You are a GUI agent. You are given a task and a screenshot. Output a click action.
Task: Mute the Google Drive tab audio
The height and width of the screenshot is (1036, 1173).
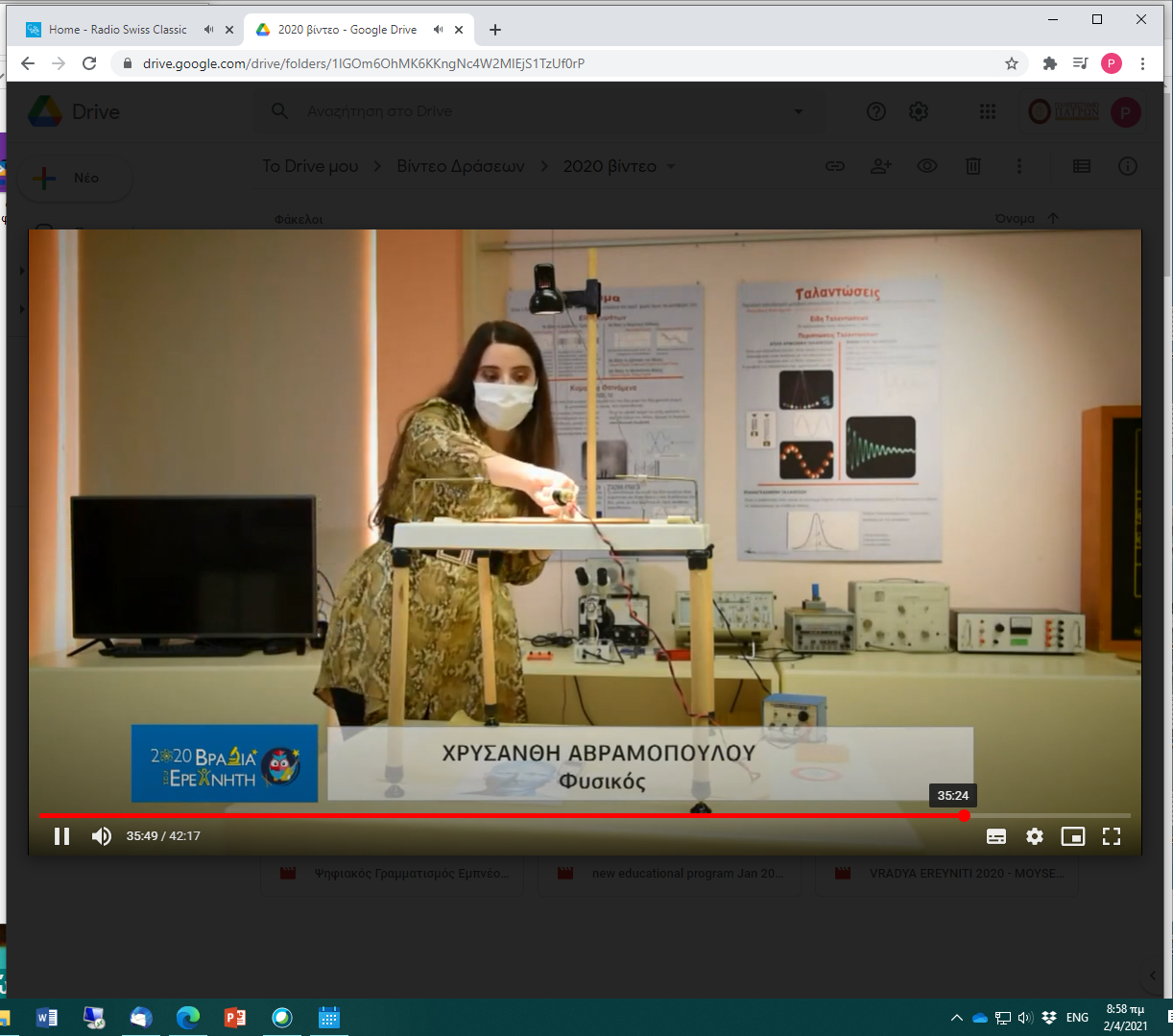439,30
